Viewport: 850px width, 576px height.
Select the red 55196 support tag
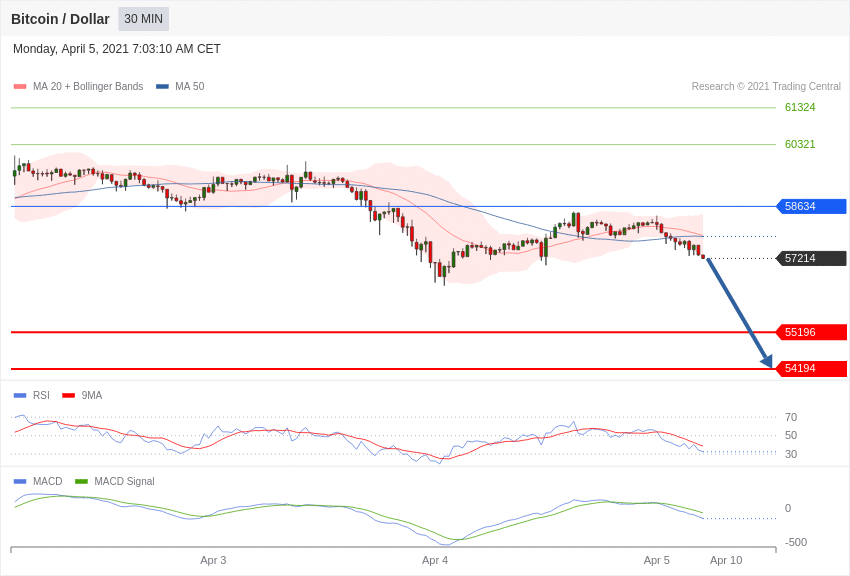click(812, 332)
